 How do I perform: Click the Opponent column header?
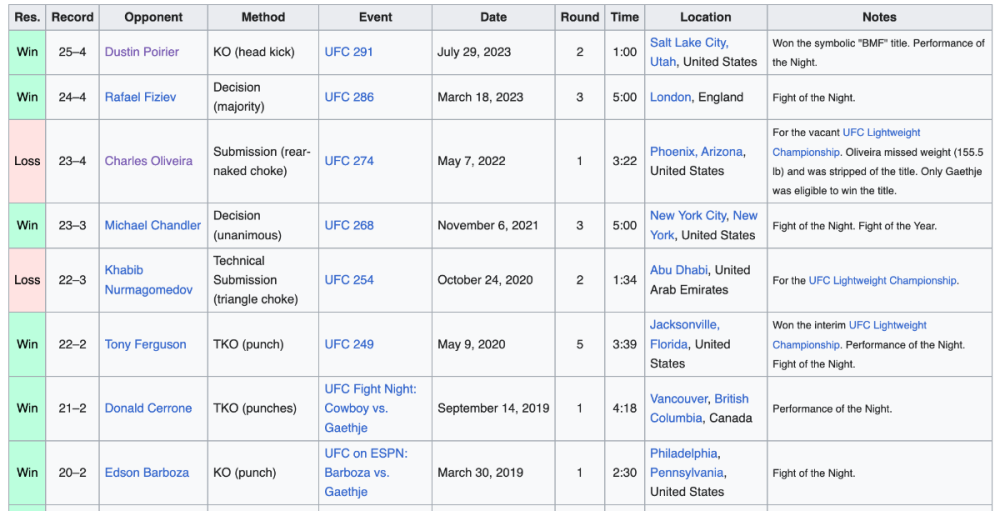[154, 17]
